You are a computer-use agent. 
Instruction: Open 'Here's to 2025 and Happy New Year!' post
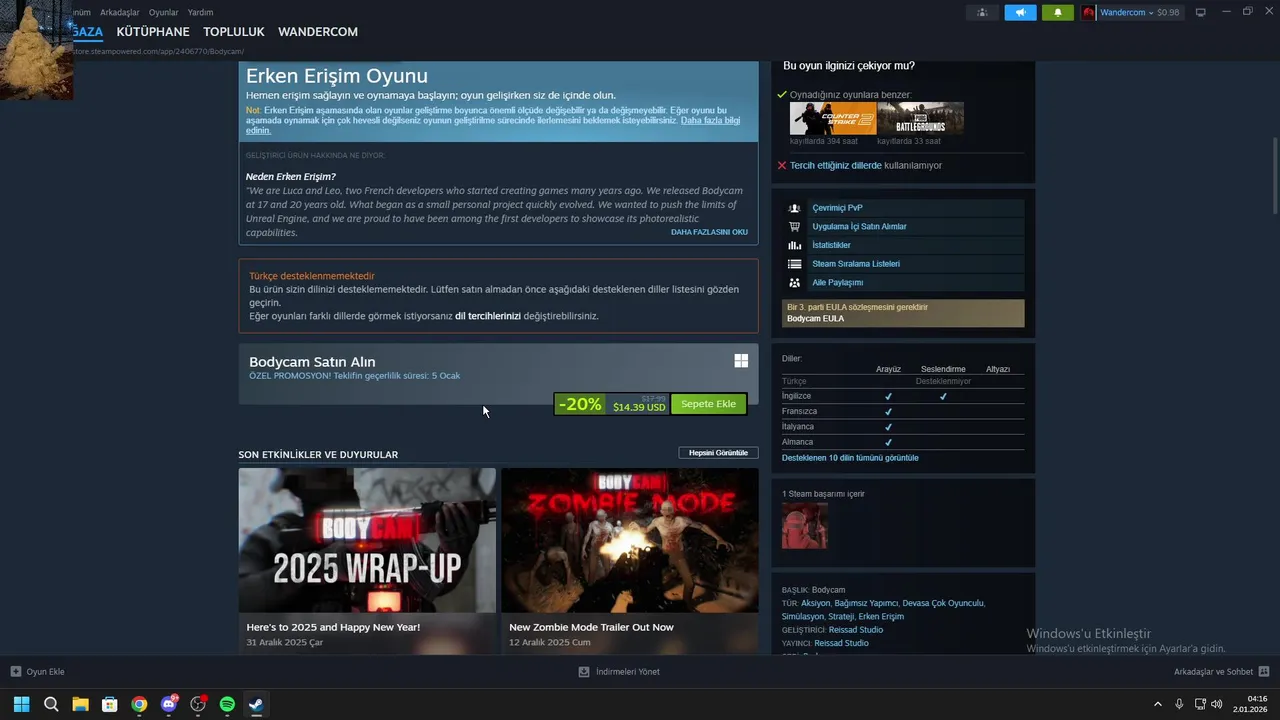click(333, 627)
